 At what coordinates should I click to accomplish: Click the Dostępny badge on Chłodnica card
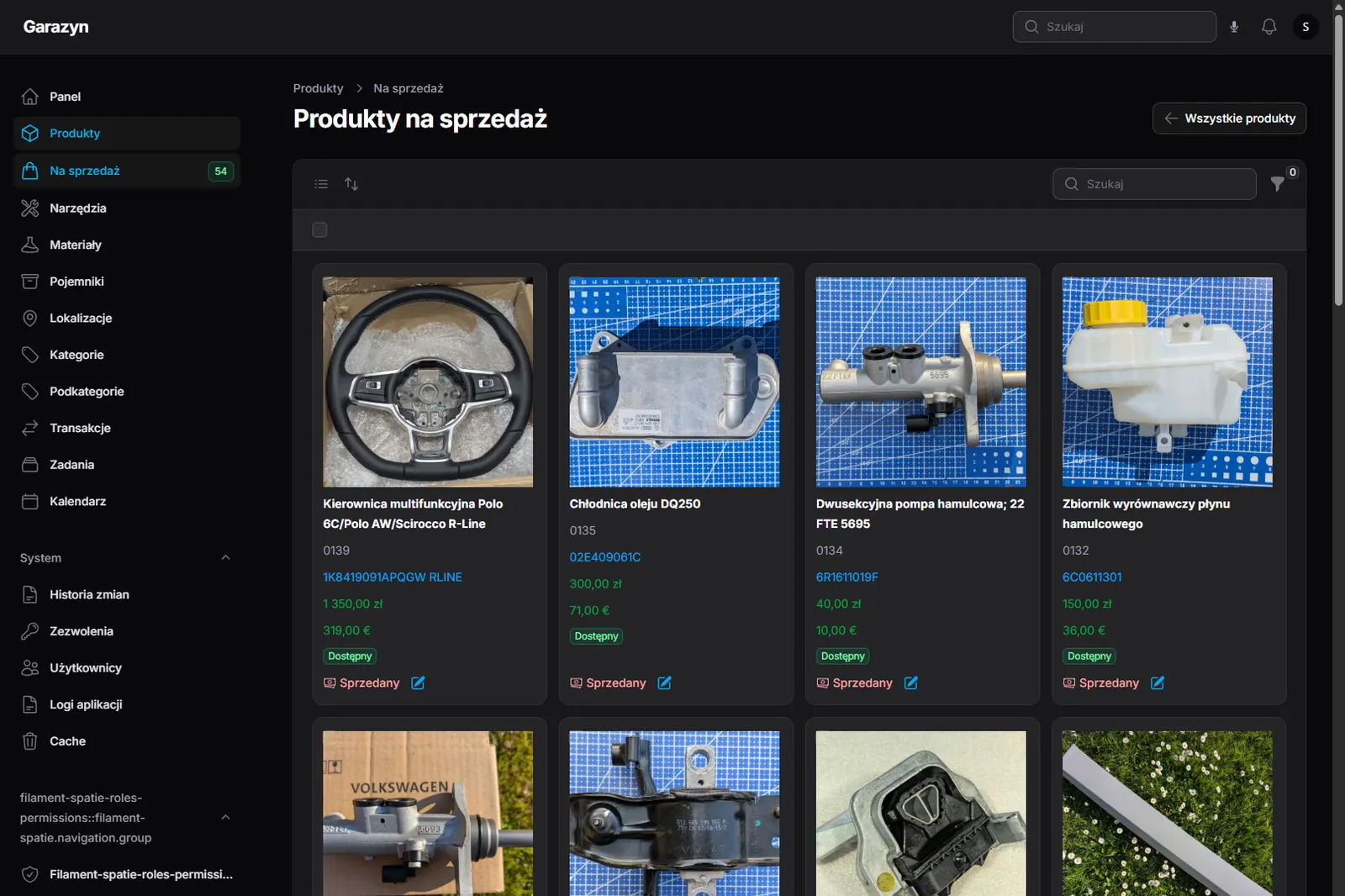[596, 636]
